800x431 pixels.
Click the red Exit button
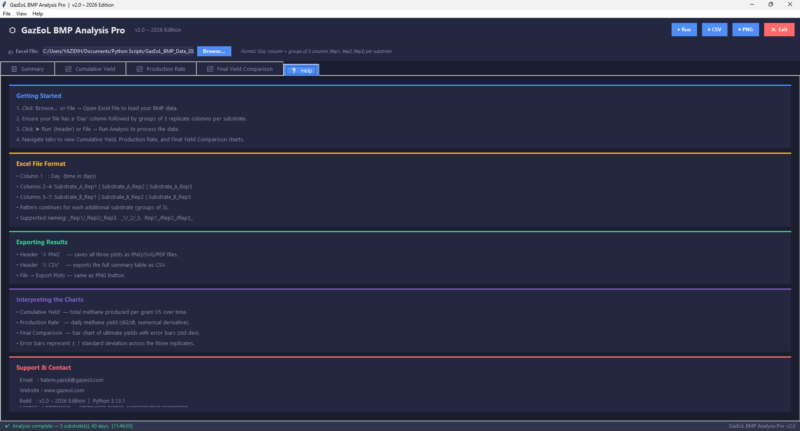[778, 30]
